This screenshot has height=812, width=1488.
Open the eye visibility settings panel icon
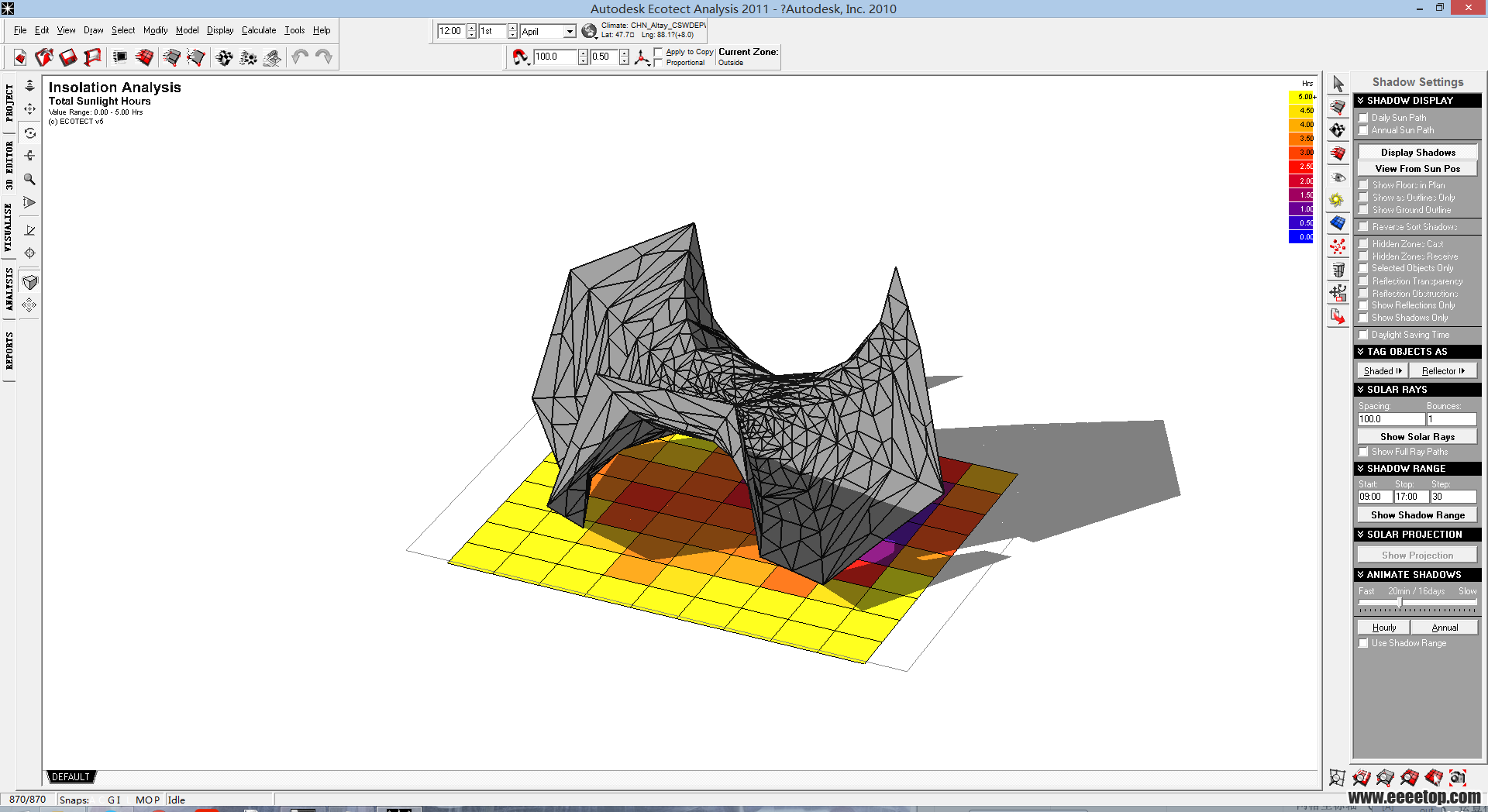1338,177
